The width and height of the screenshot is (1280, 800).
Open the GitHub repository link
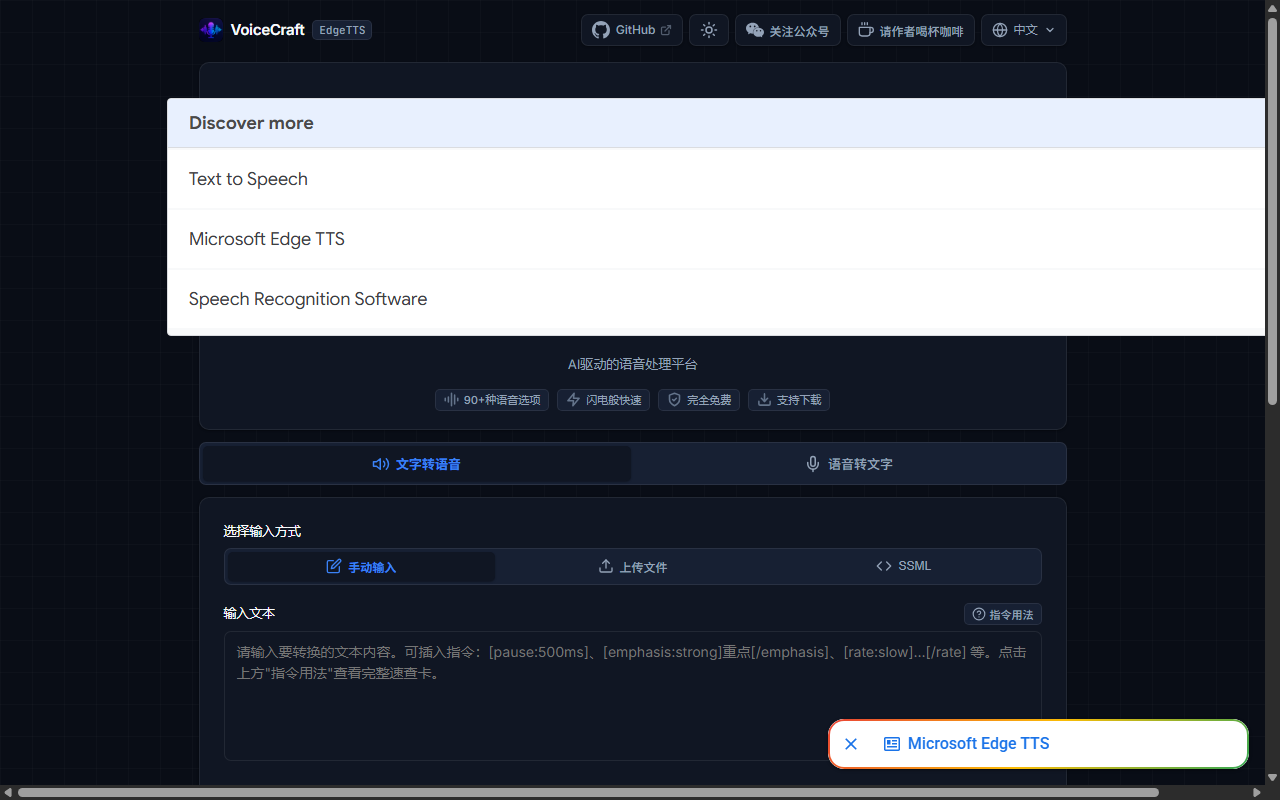632,30
